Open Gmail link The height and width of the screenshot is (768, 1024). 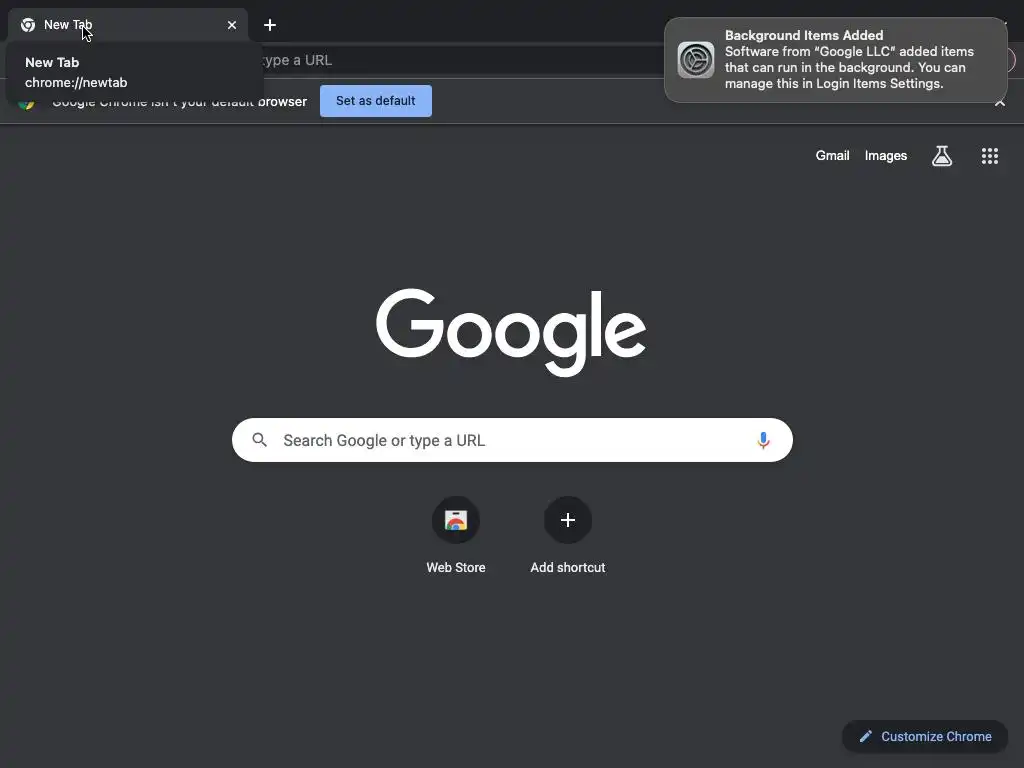coord(832,155)
